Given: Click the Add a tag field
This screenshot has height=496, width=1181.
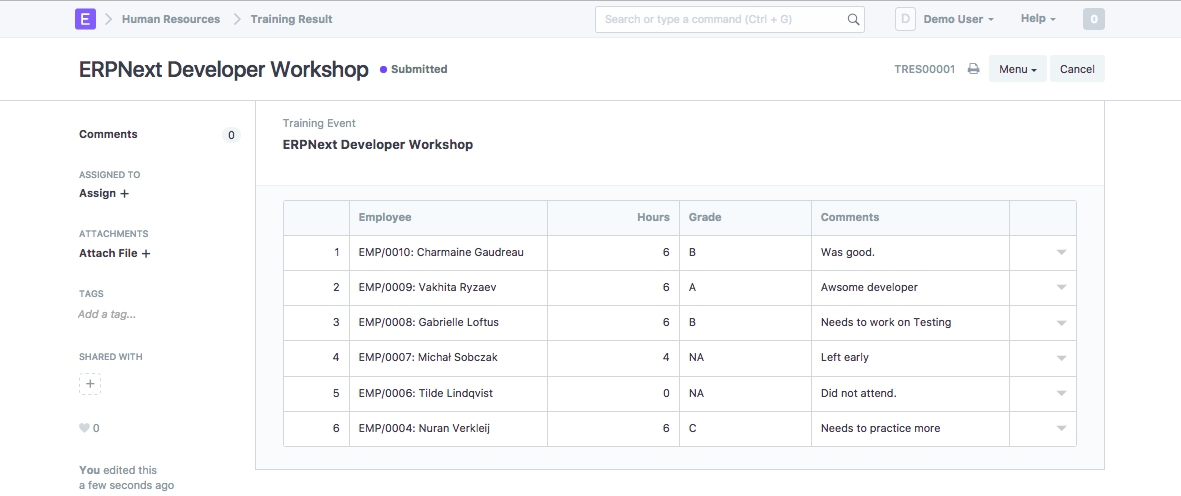Looking at the screenshot, I should (x=107, y=314).
